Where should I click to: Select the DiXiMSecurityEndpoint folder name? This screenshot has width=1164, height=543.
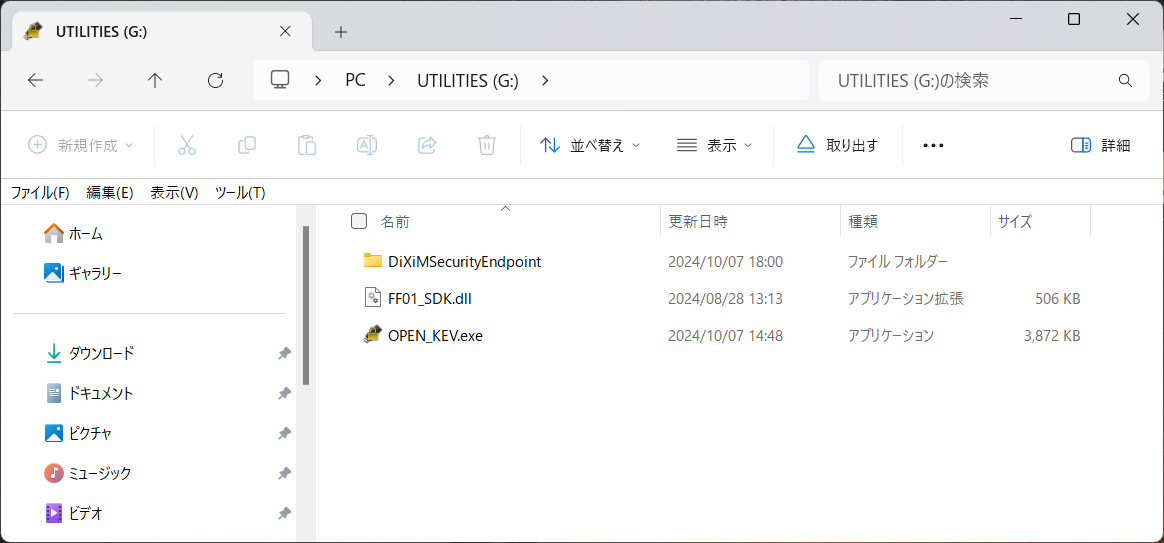(x=464, y=261)
